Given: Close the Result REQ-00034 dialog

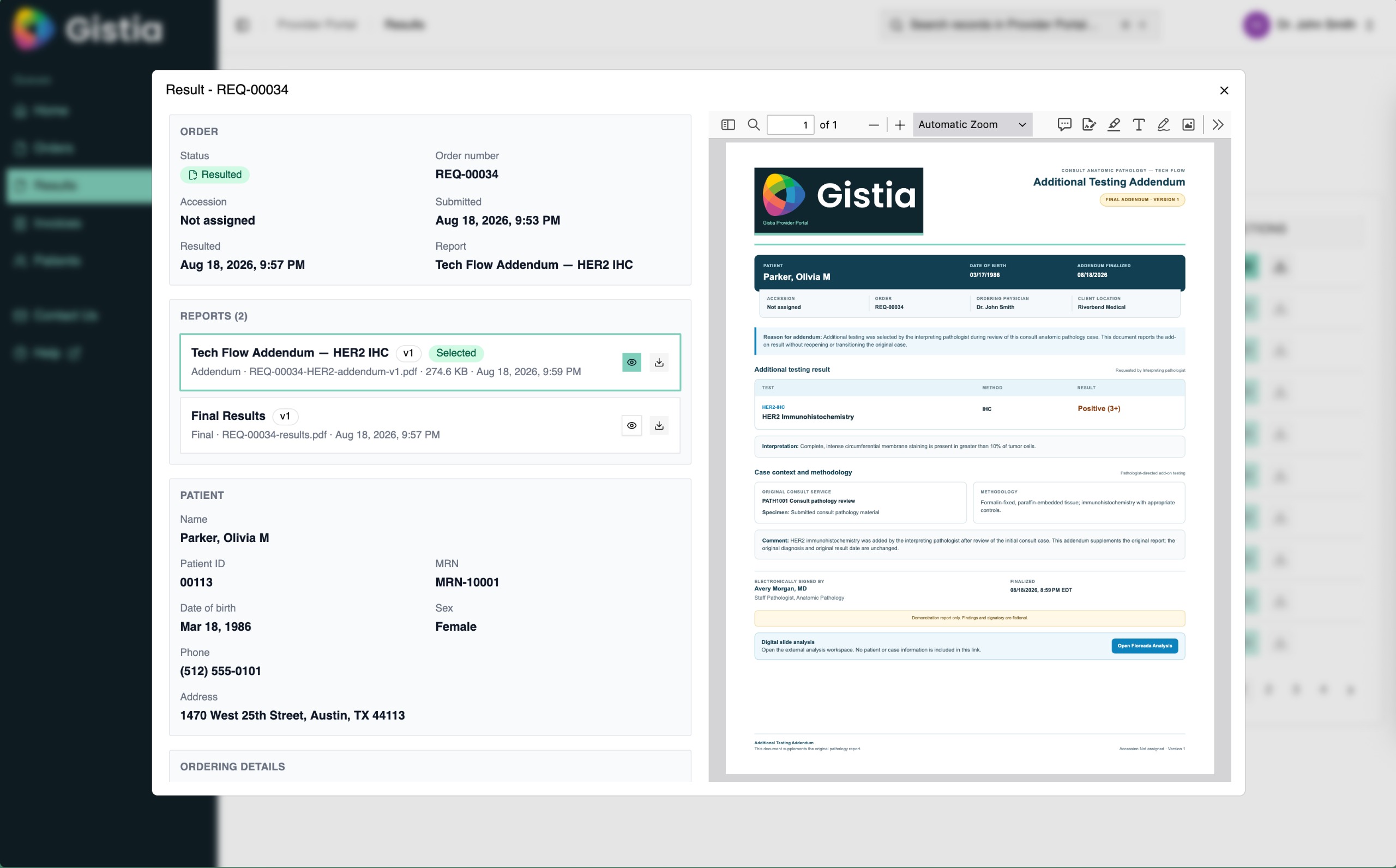Looking at the screenshot, I should pyautogui.click(x=1224, y=90).
